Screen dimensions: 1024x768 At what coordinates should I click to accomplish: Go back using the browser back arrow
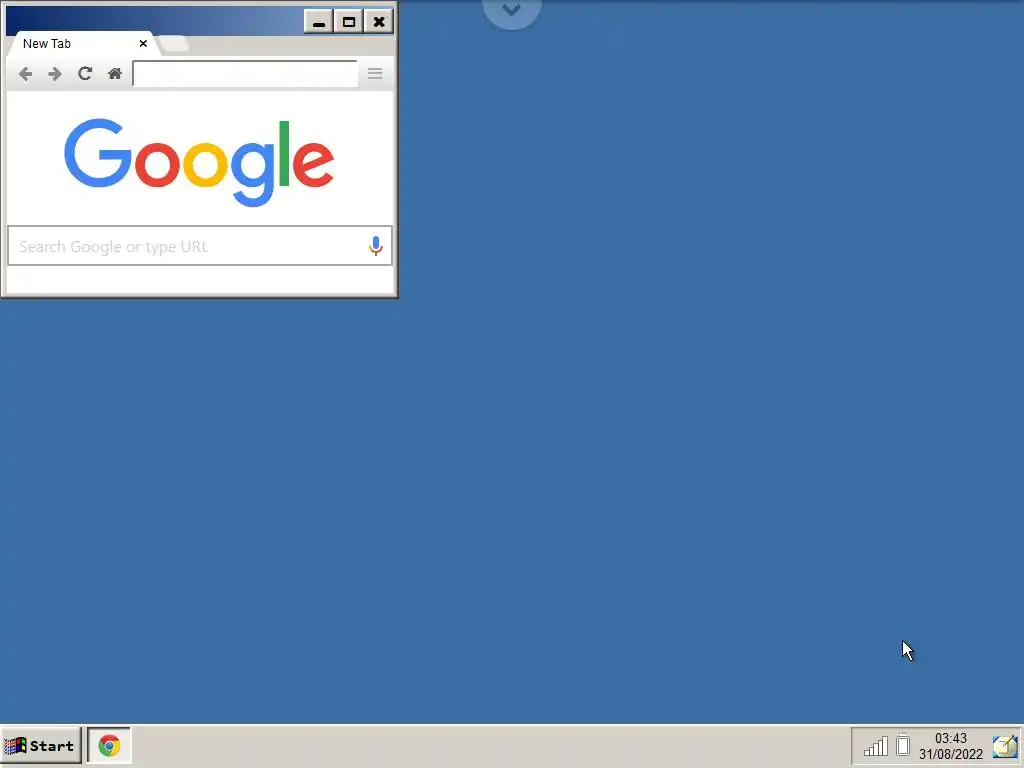[25, 74]
